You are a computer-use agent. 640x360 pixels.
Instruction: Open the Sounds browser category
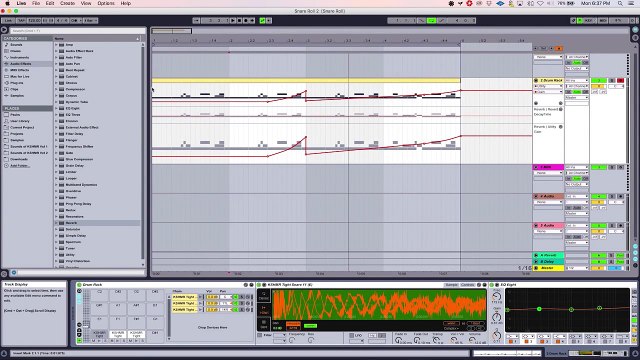pos(16,45)
